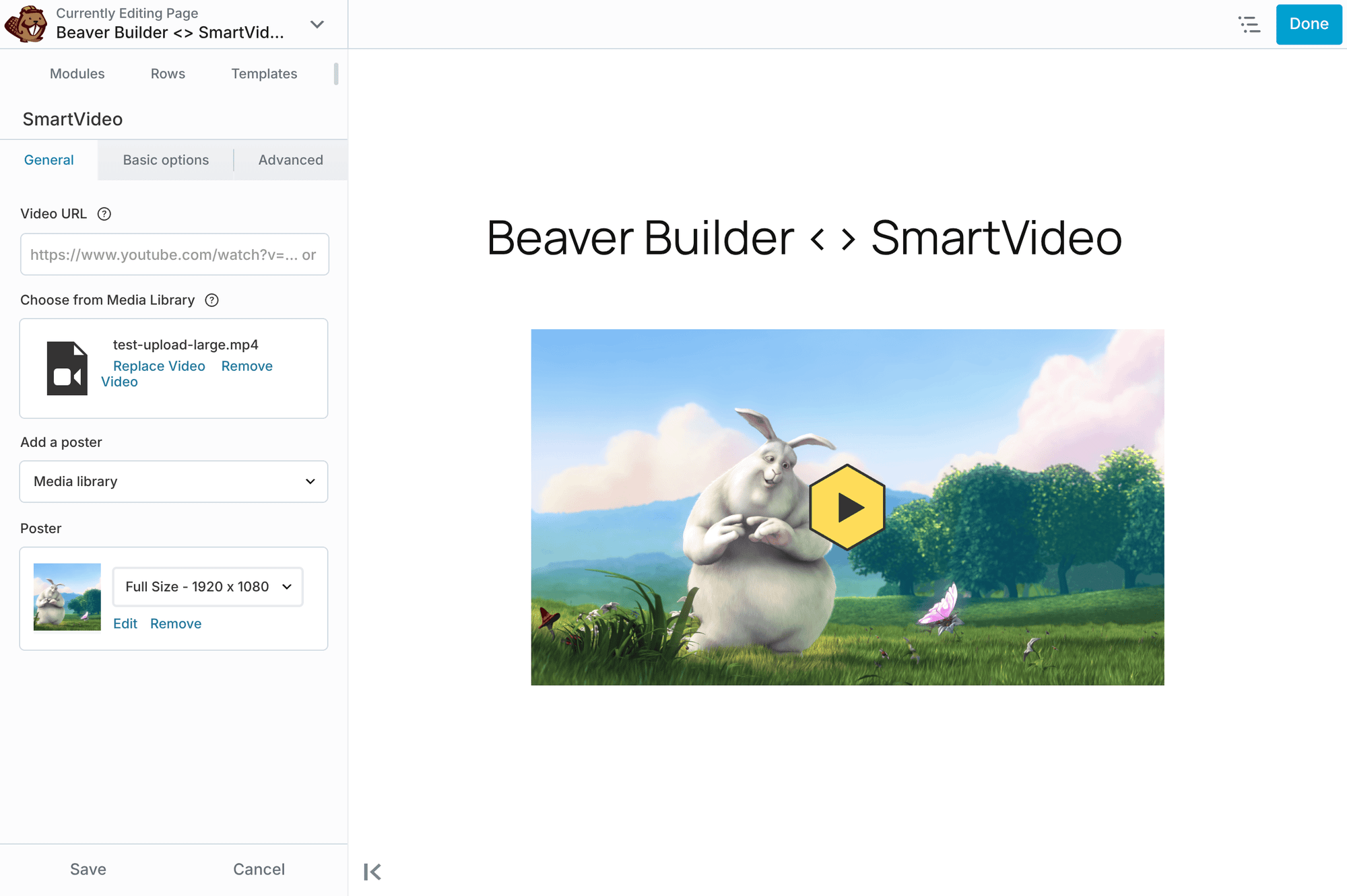Viewport: 1347px width, 896px height.
Task: Change the poster size from Full Size dropdown
Action: (207, 586)
